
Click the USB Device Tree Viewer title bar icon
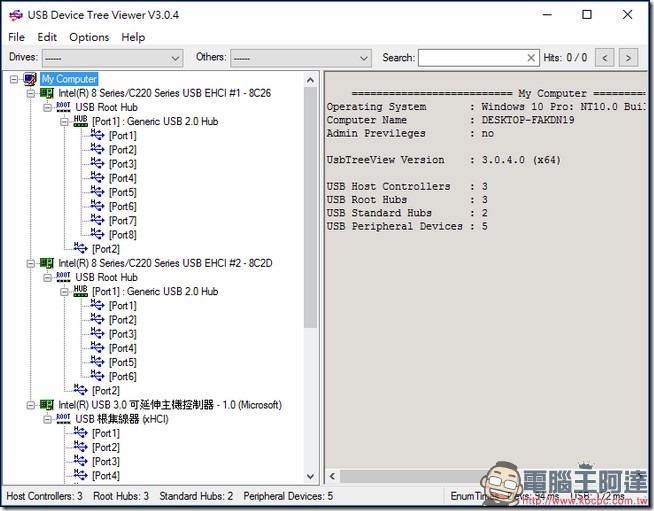[16, 15]
